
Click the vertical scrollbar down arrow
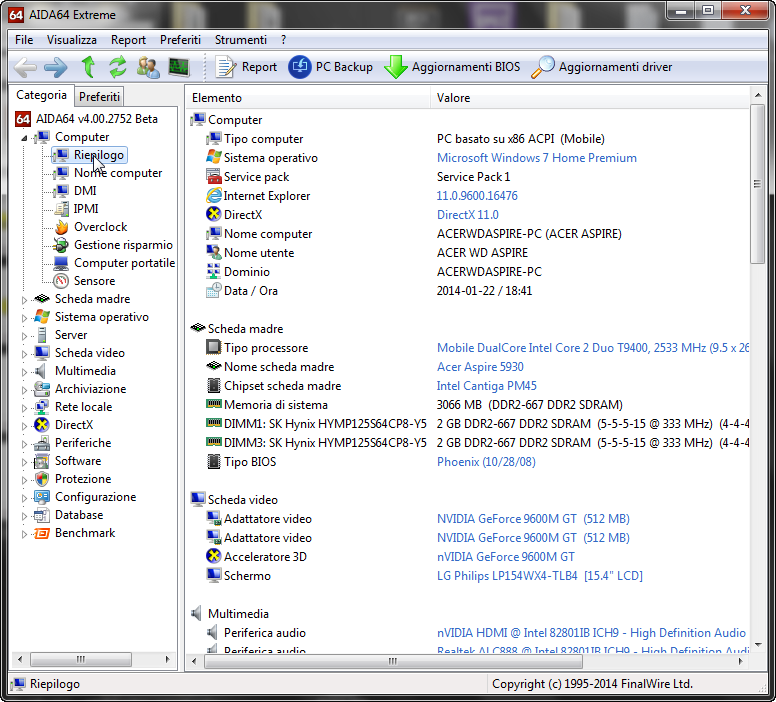tap(758, 645)
